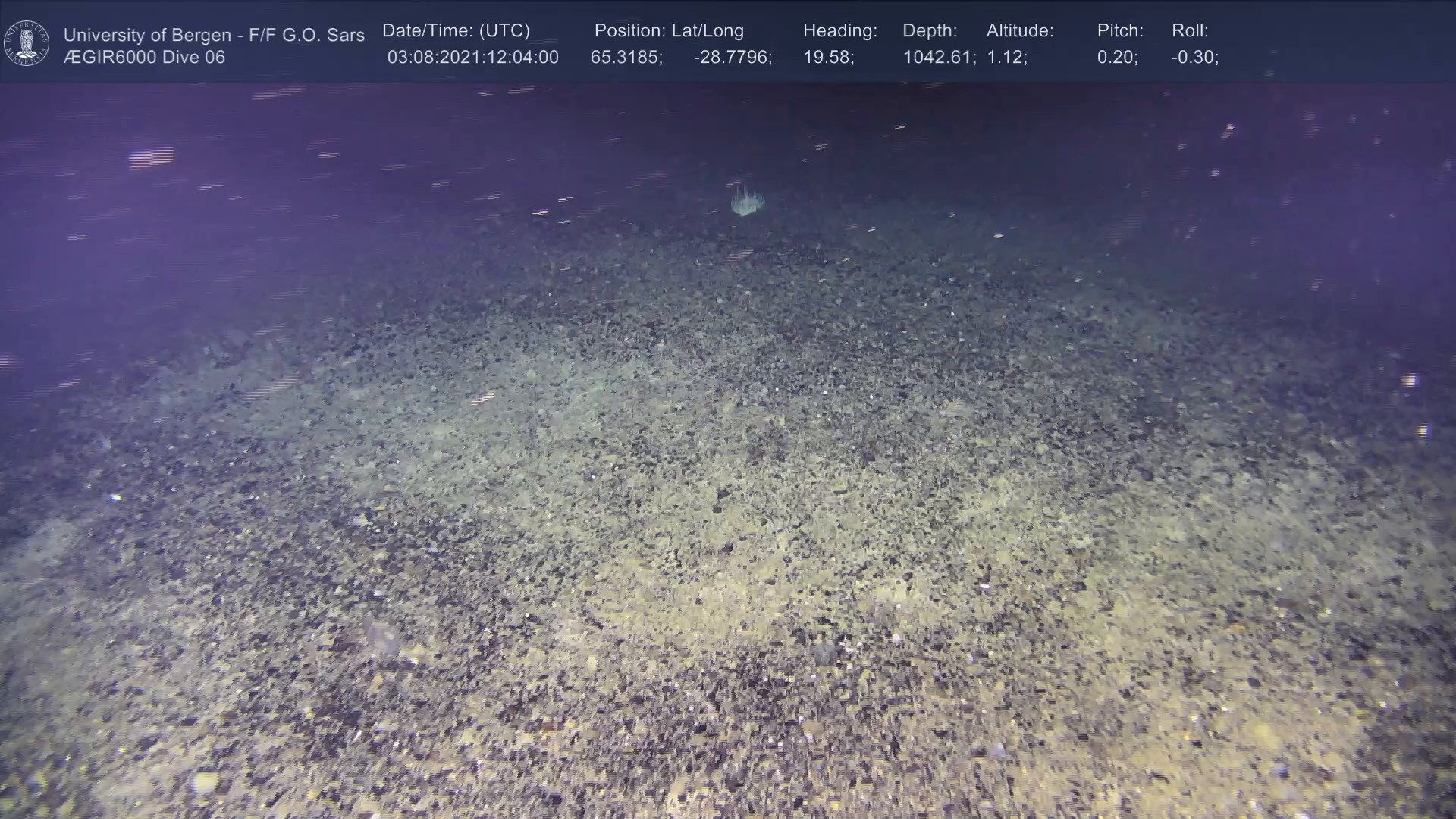Select the latitude value 65.3185
This screenshot has width=1456, height=819.
[626, 58]
